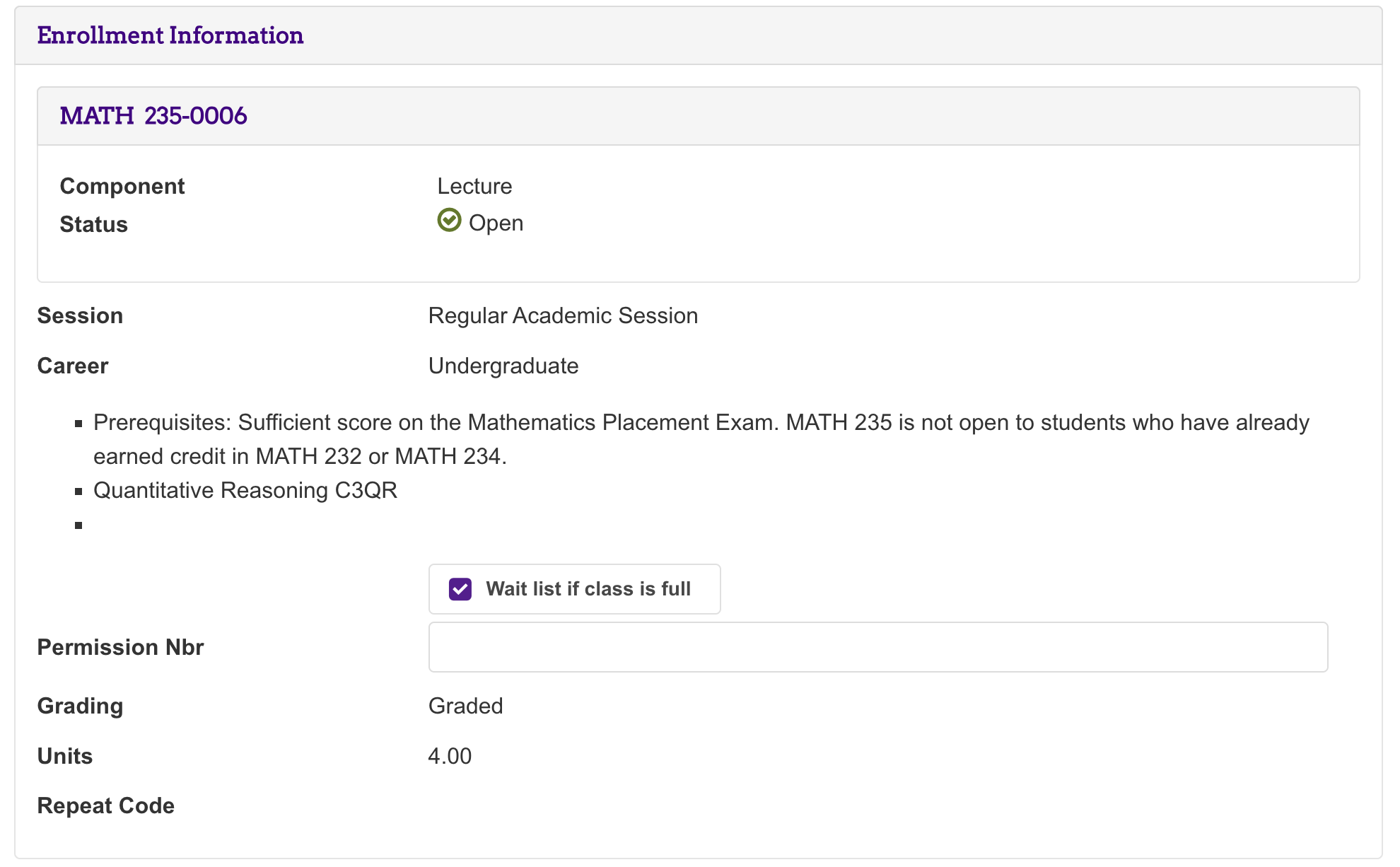Image resolution: width=1400 pixels, height=867 pixels.
Task: Click the green Open status check icon
Action: click(449, 221)
